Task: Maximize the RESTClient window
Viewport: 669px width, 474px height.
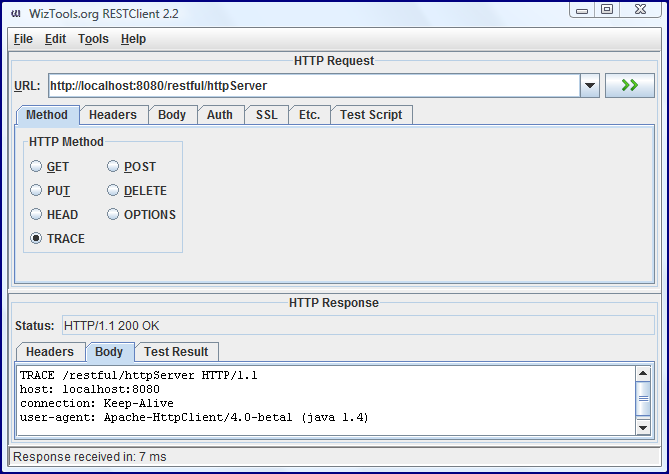Action: (x=607, y=9)
